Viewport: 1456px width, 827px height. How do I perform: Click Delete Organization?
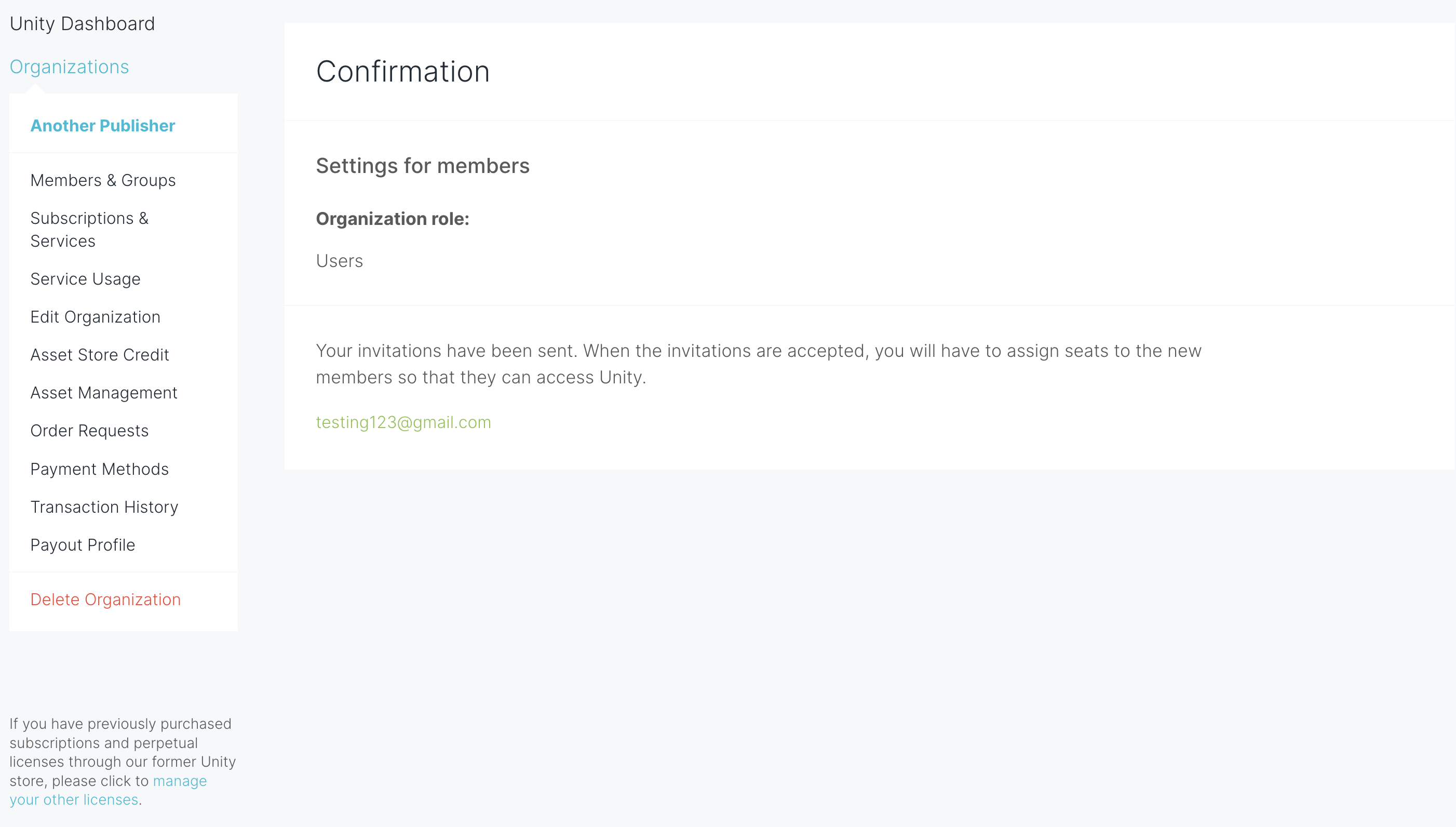pyautogui.click(x=105, y=600)
